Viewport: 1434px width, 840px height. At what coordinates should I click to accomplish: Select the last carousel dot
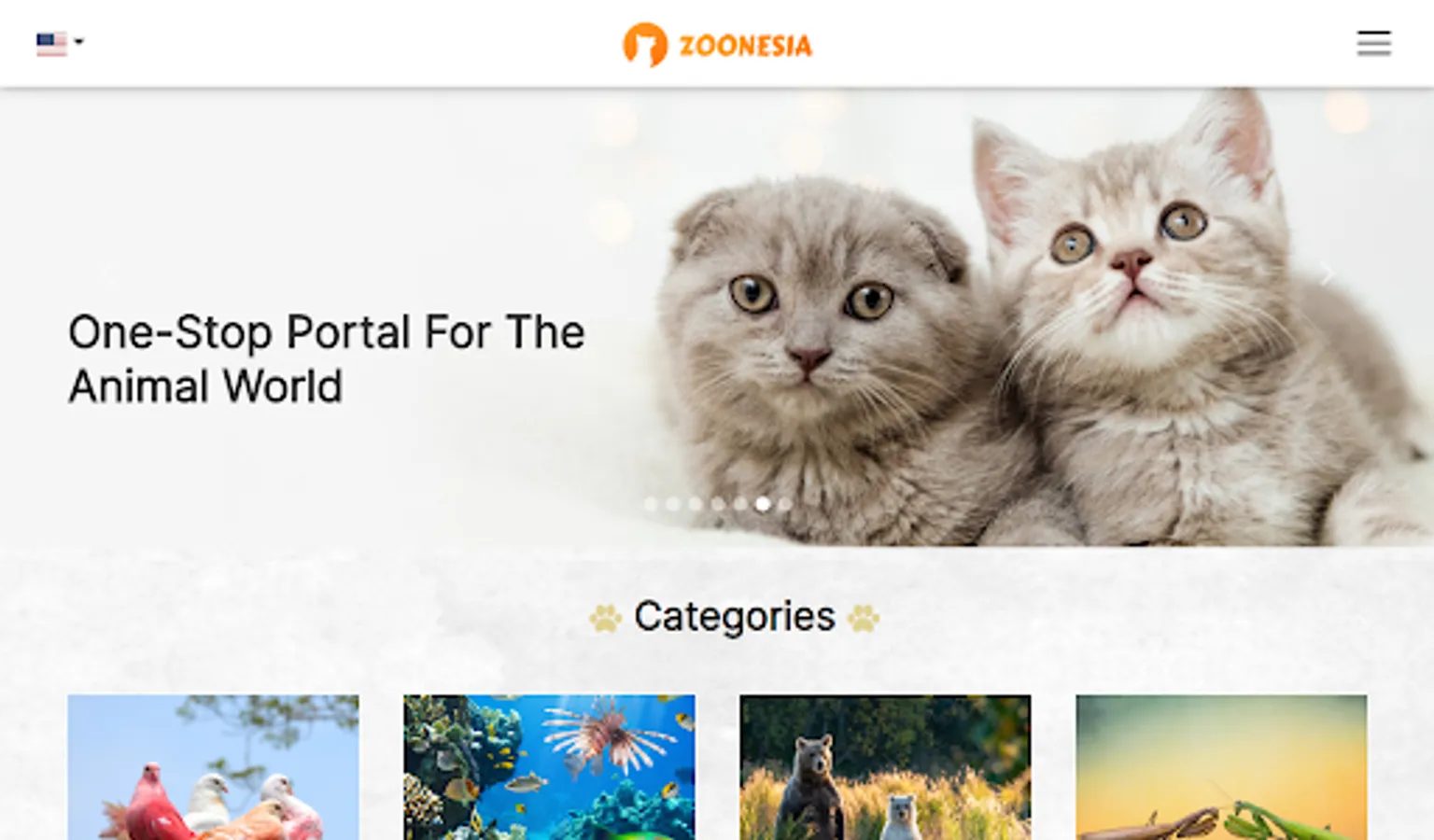click(x=785, y=504)
